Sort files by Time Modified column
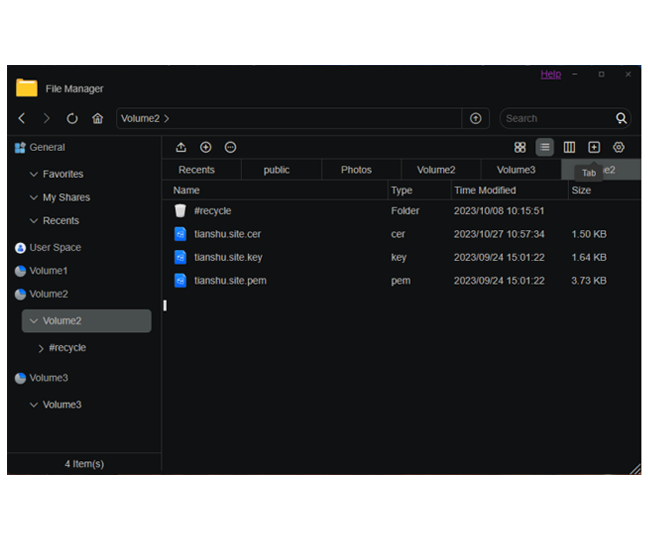This screenshot has height=550, width=648. [x=485, y=190]
